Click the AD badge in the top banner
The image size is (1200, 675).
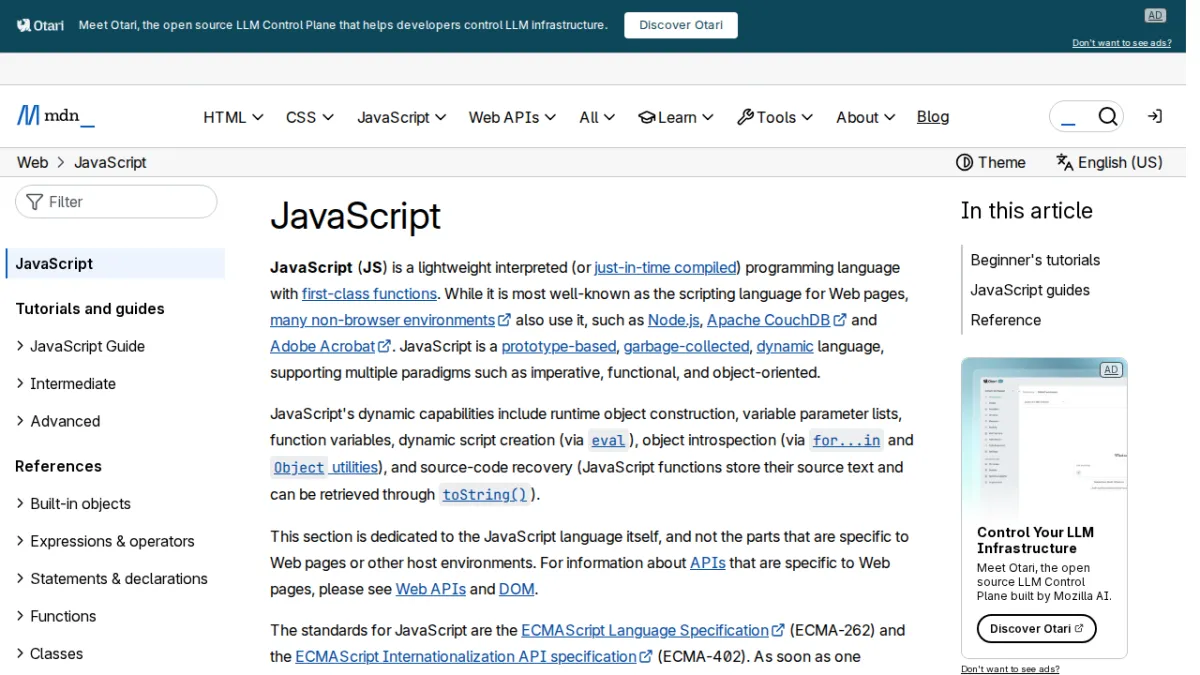coord(1155,15)
